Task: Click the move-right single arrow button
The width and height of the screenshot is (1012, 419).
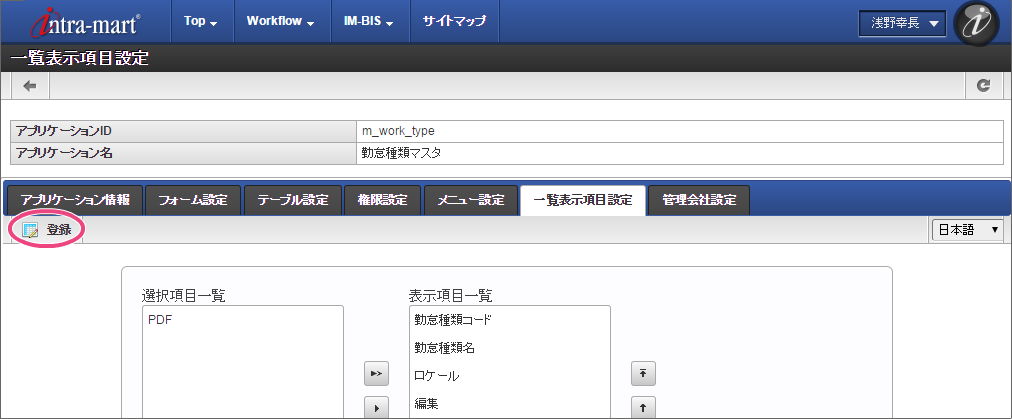Action: (x=376, y=407)
